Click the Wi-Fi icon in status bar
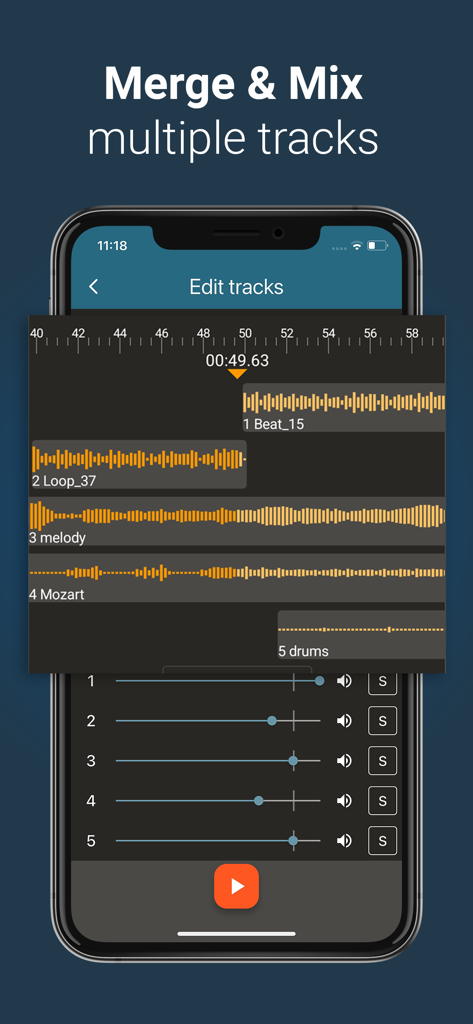Screen dimensions: 473x1024 (x=357, y=246)
